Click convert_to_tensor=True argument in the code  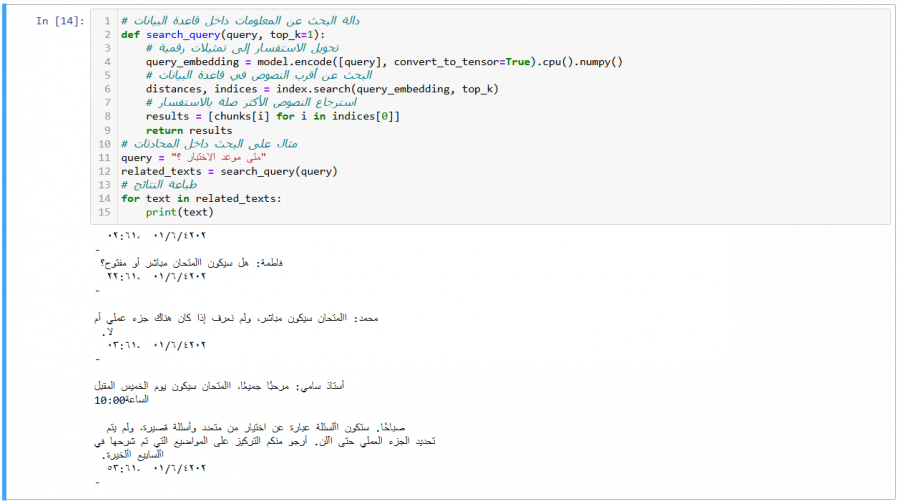462,62
